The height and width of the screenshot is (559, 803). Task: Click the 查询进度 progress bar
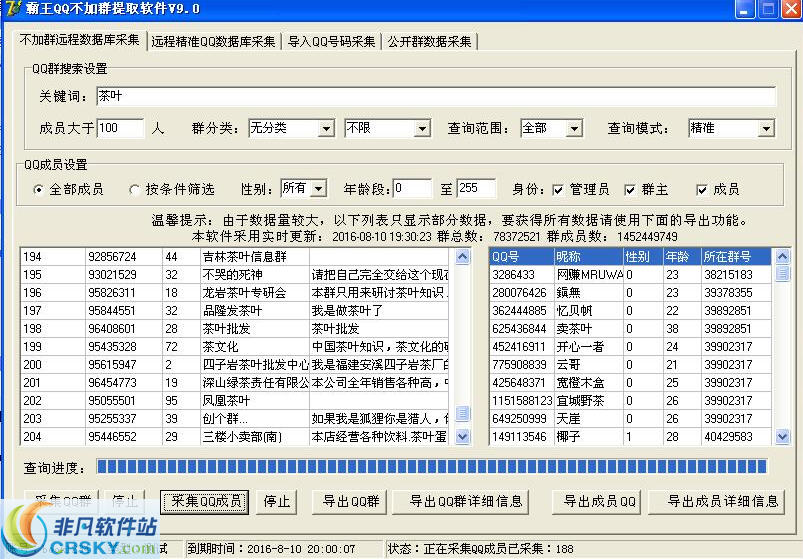(432, 466)
